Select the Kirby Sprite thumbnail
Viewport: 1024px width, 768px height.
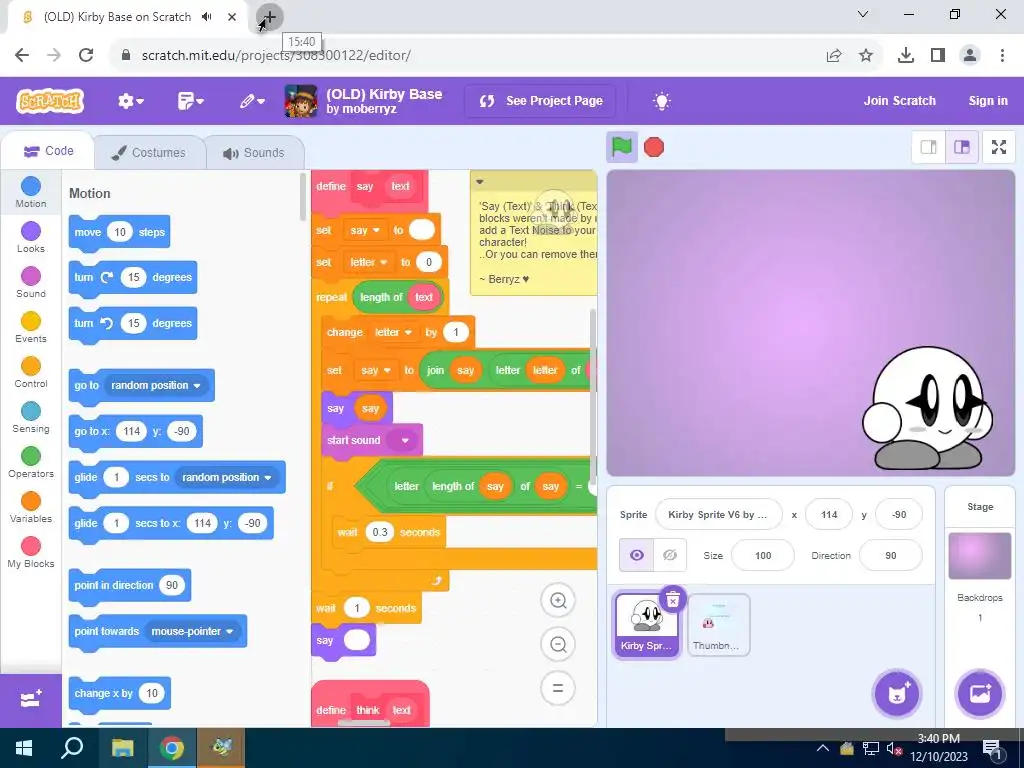point(647,625)
